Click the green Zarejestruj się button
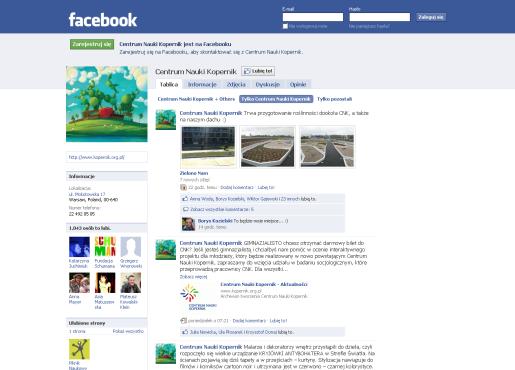 pos(92,44)
